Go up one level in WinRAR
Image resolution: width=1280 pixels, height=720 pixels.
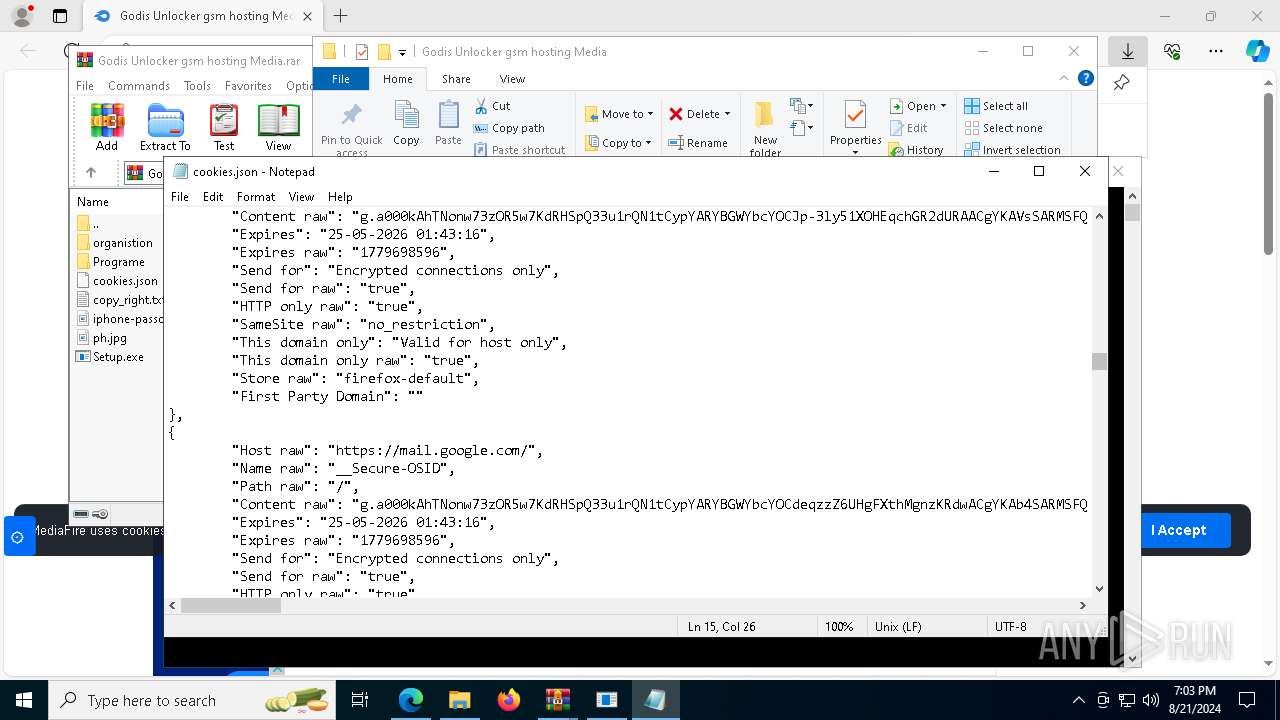tap(91, 172)
